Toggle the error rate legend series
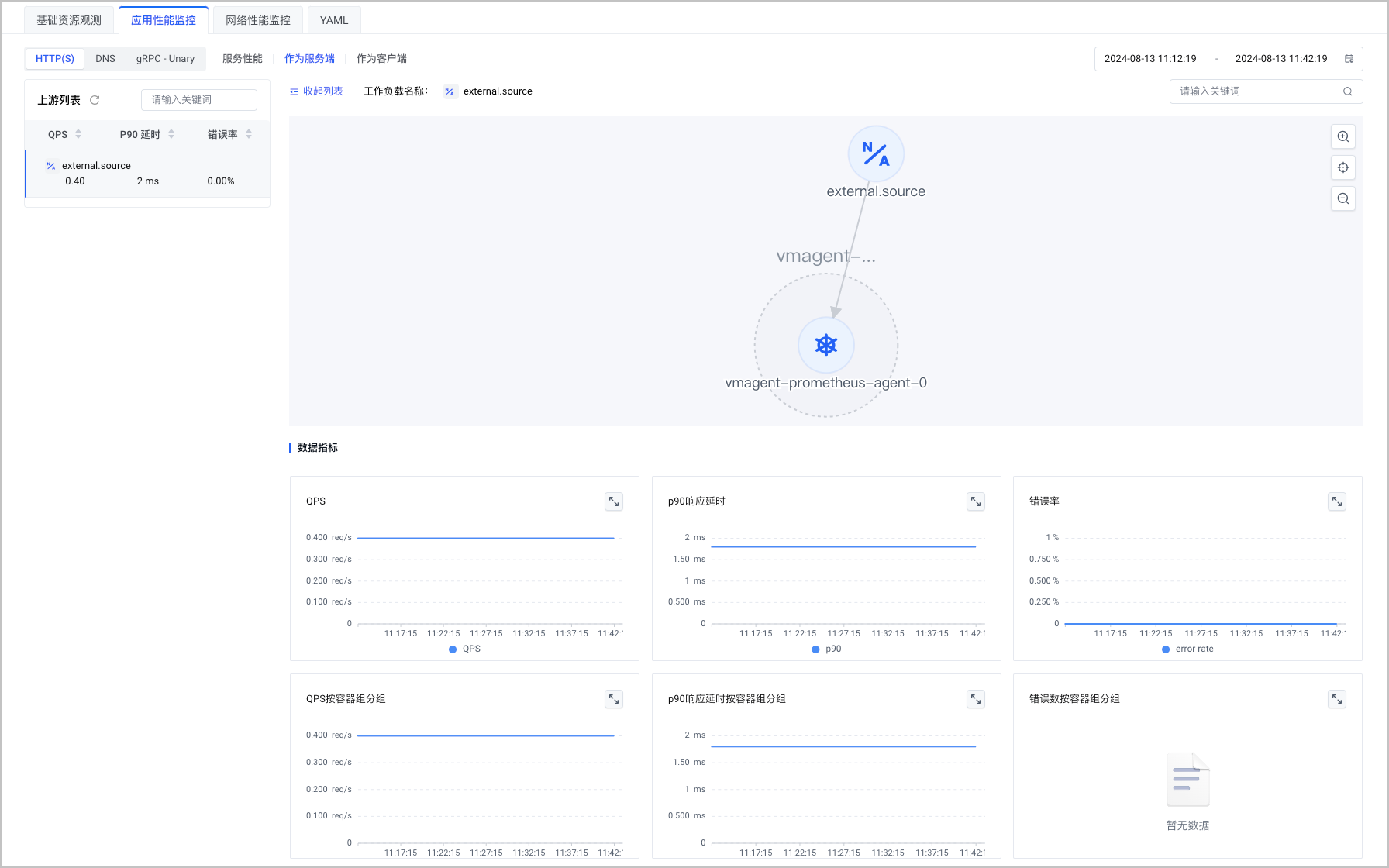The height and width of the screenshot is (868, 1389). tap(1187, 649)
